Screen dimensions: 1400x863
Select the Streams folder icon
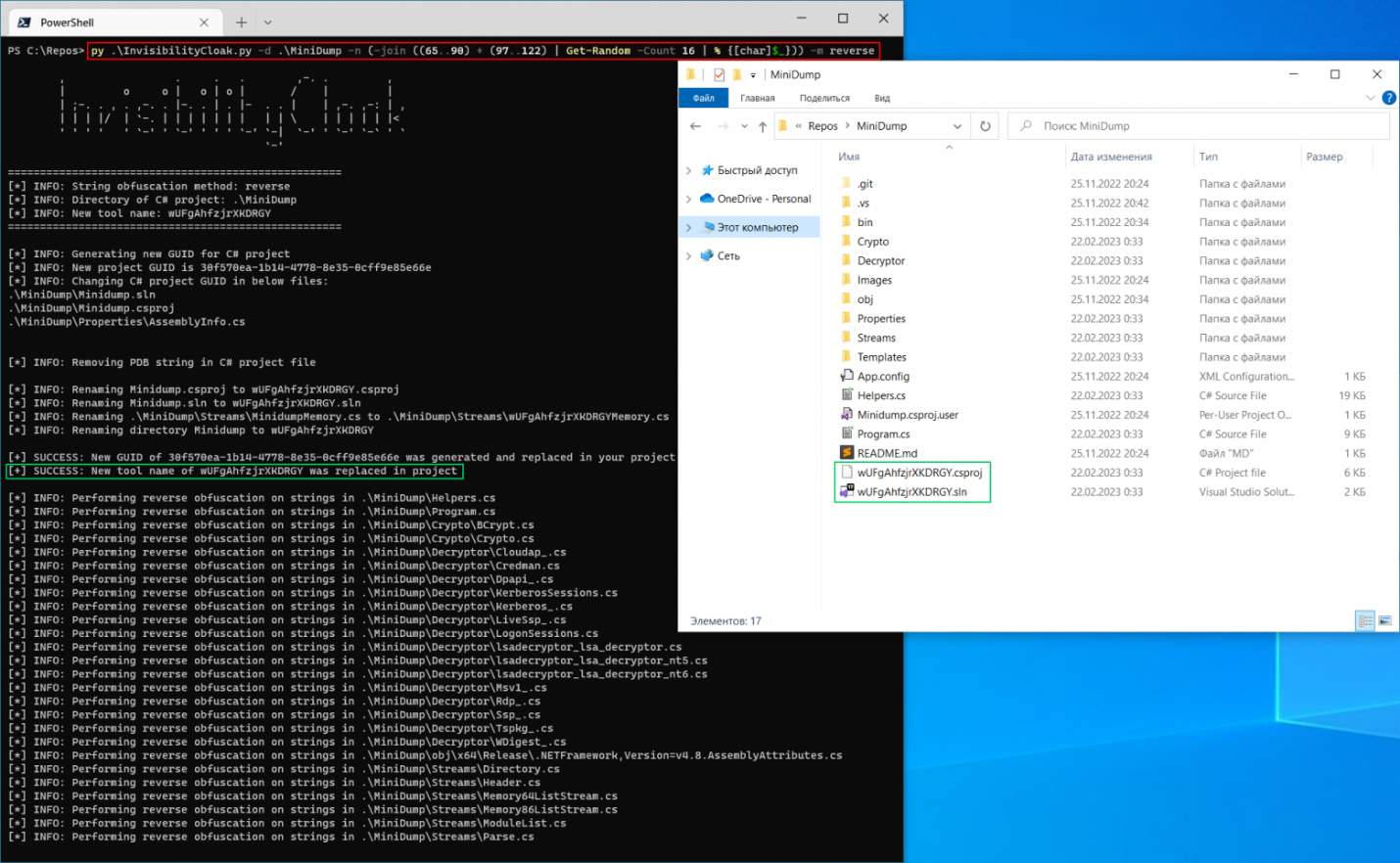tap(847, 338)
